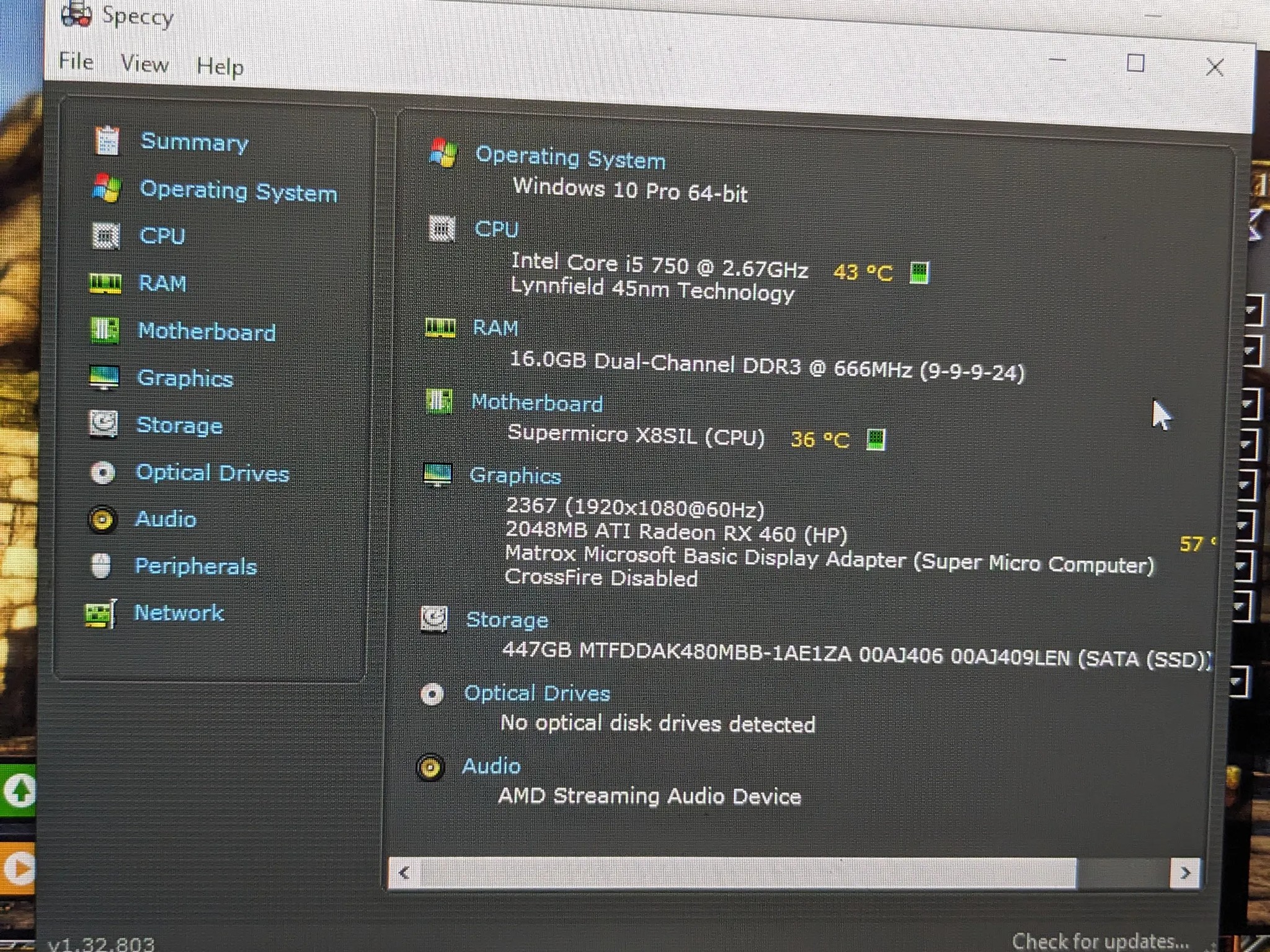Open the View menu
Image resolution: width=1270 pixels, height=952 pixels.
(x=144, y=64)
